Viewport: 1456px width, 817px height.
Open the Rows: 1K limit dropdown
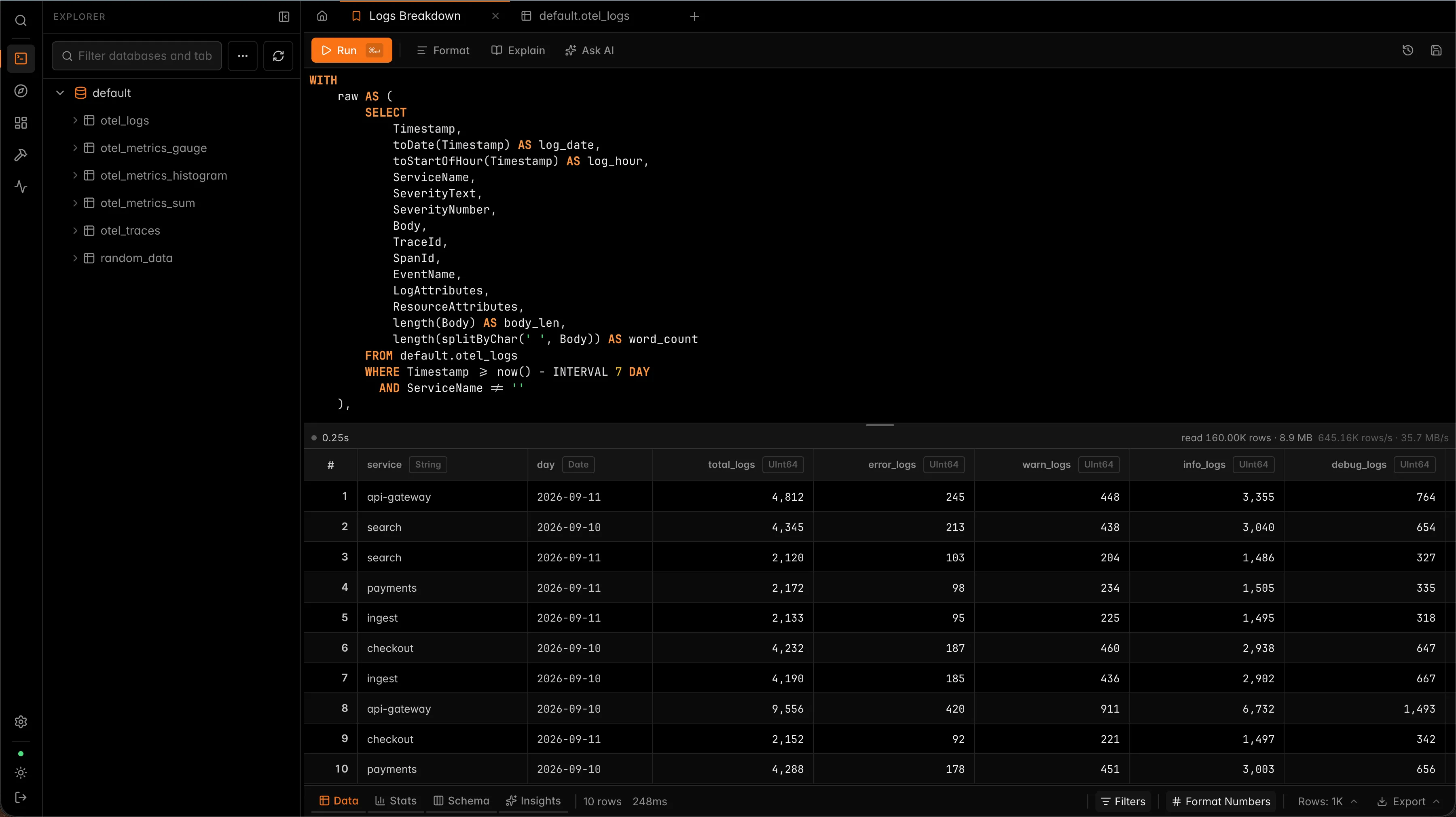pyautogui.click(x=1327, y=801)
